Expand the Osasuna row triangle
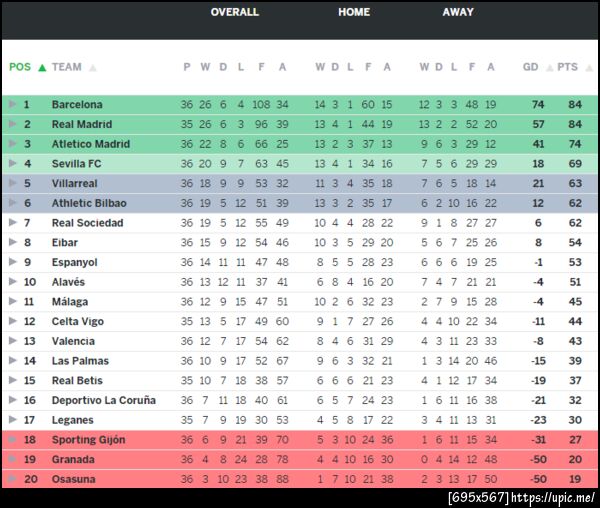The width and height of the screenshot is (600, 508). point(12,479)
